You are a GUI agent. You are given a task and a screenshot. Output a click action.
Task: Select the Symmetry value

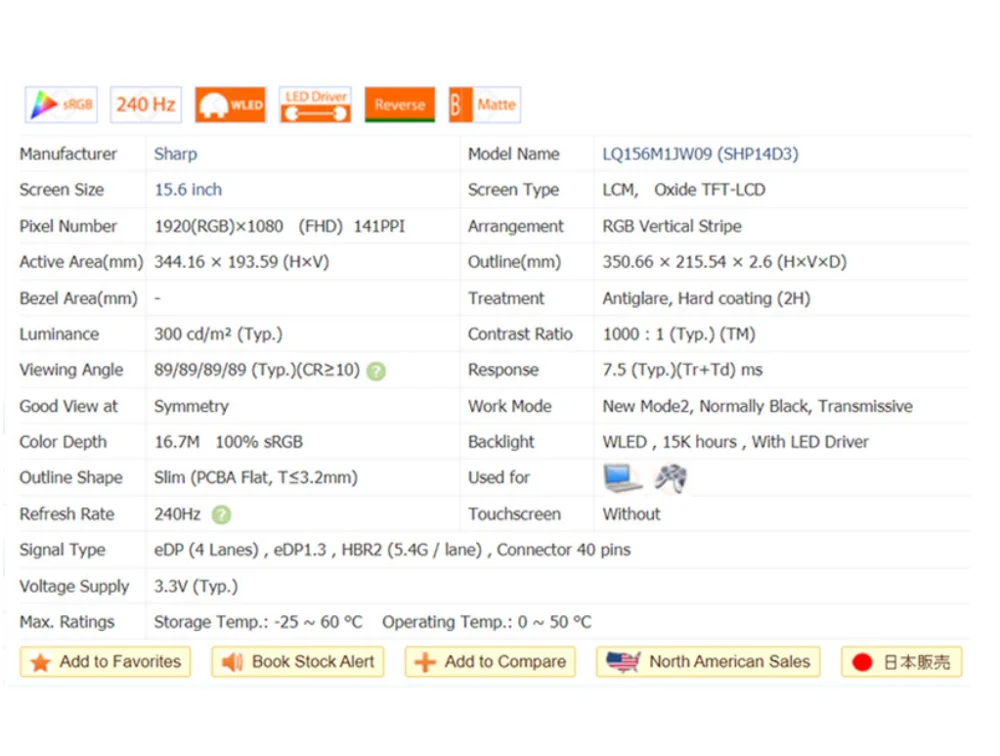[191, 406]
